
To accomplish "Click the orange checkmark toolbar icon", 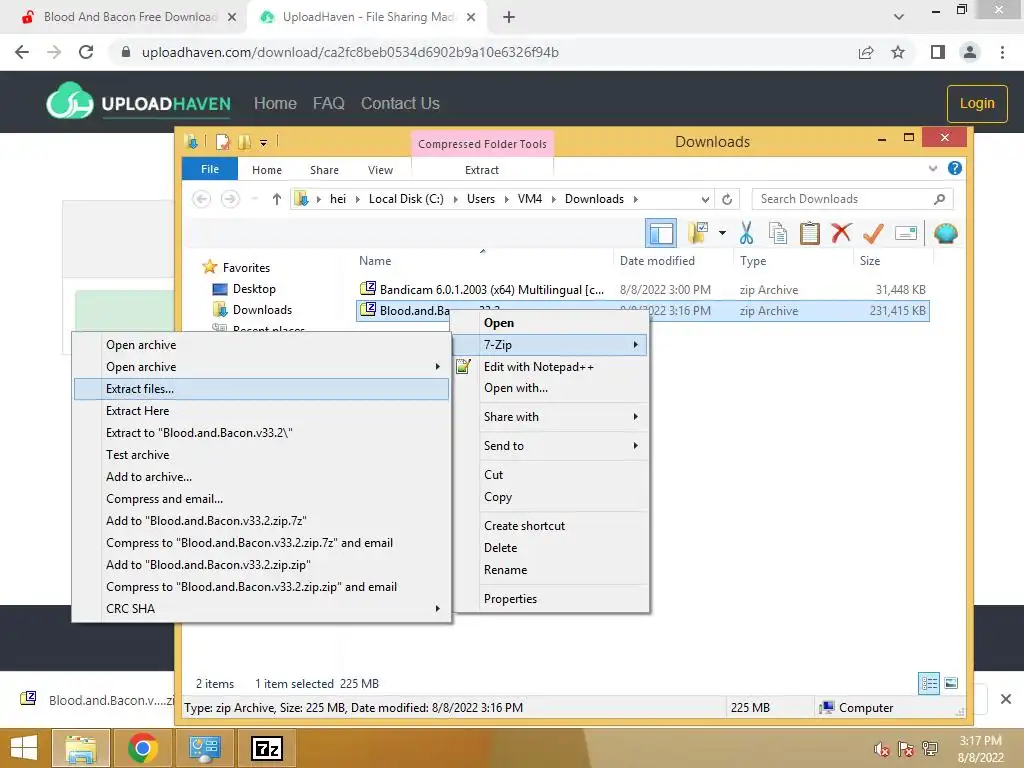I will point(873,233).
